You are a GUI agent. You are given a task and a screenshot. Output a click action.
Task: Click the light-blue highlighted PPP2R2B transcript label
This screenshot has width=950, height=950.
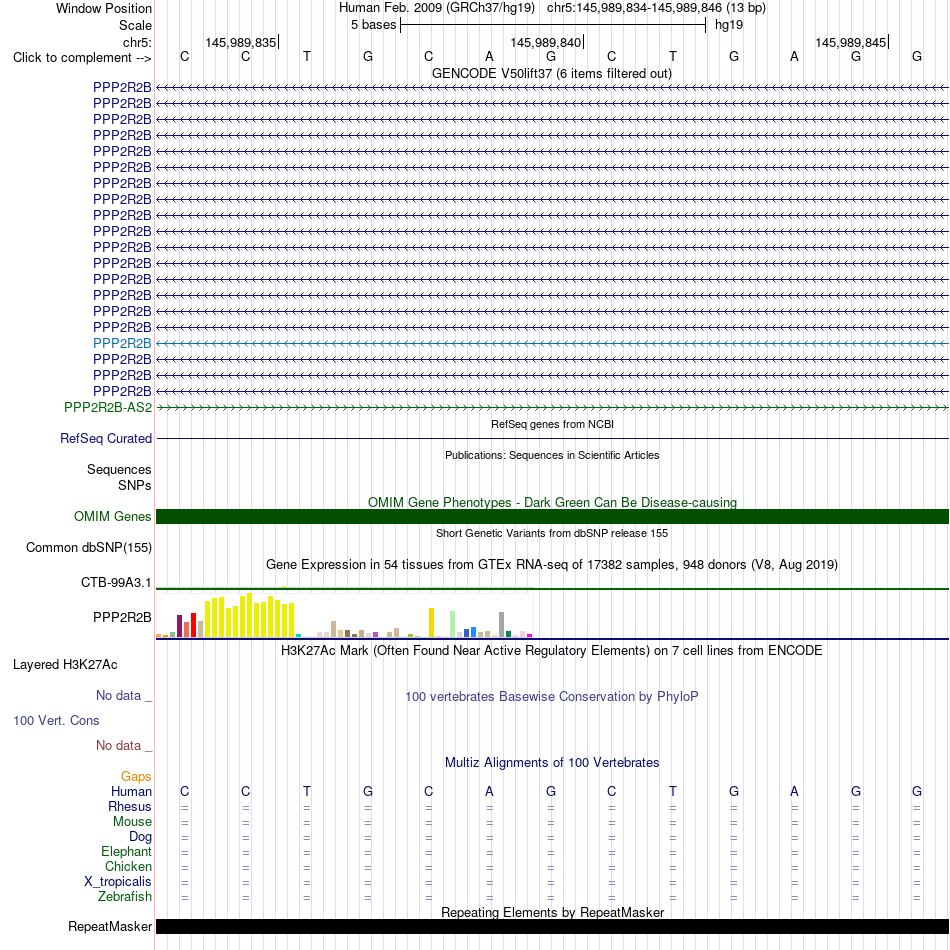122,343
